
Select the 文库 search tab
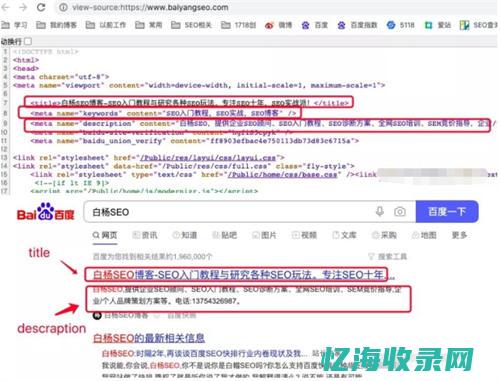(x=344, y=235)
